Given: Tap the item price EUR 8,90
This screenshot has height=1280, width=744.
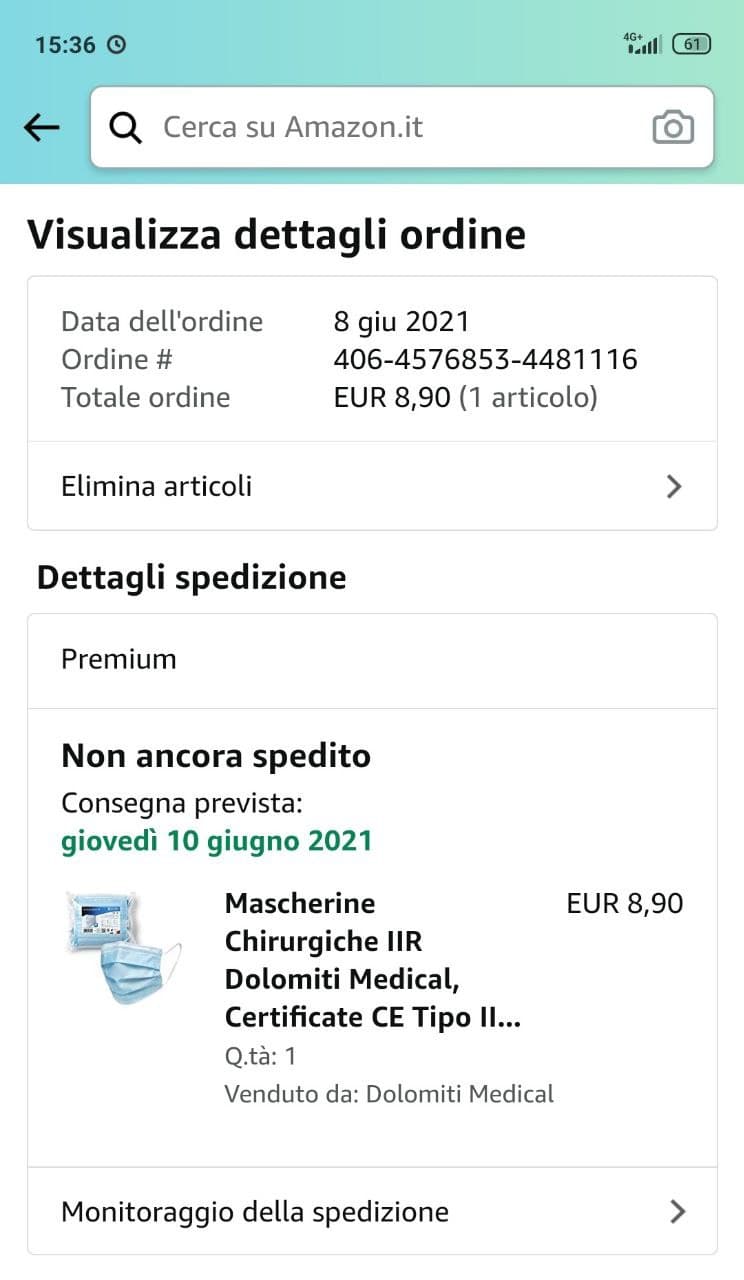Looking at the screenshot, I should coord(624,904).
